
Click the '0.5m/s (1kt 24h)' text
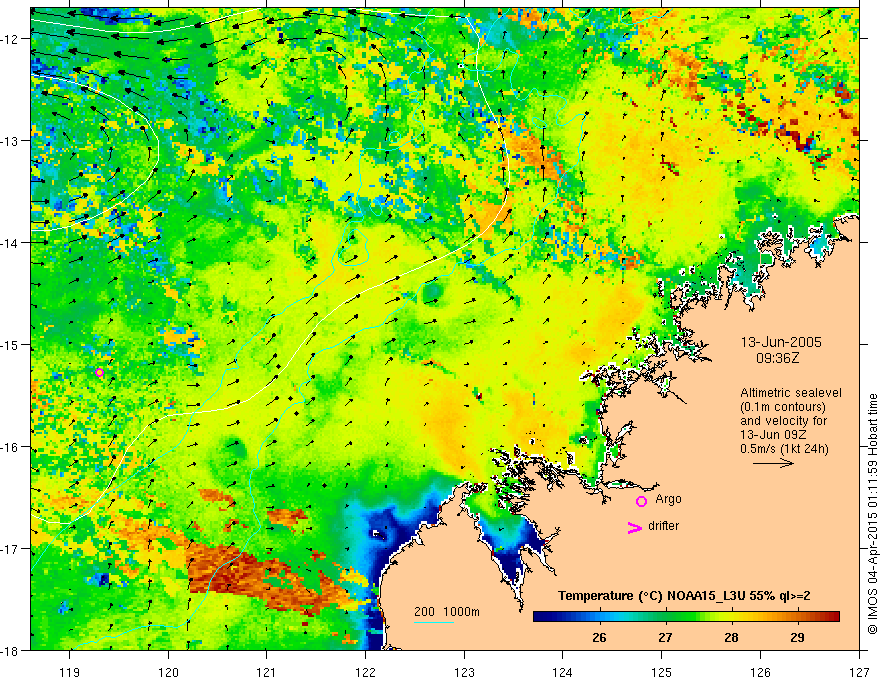(x=784, y=449)
